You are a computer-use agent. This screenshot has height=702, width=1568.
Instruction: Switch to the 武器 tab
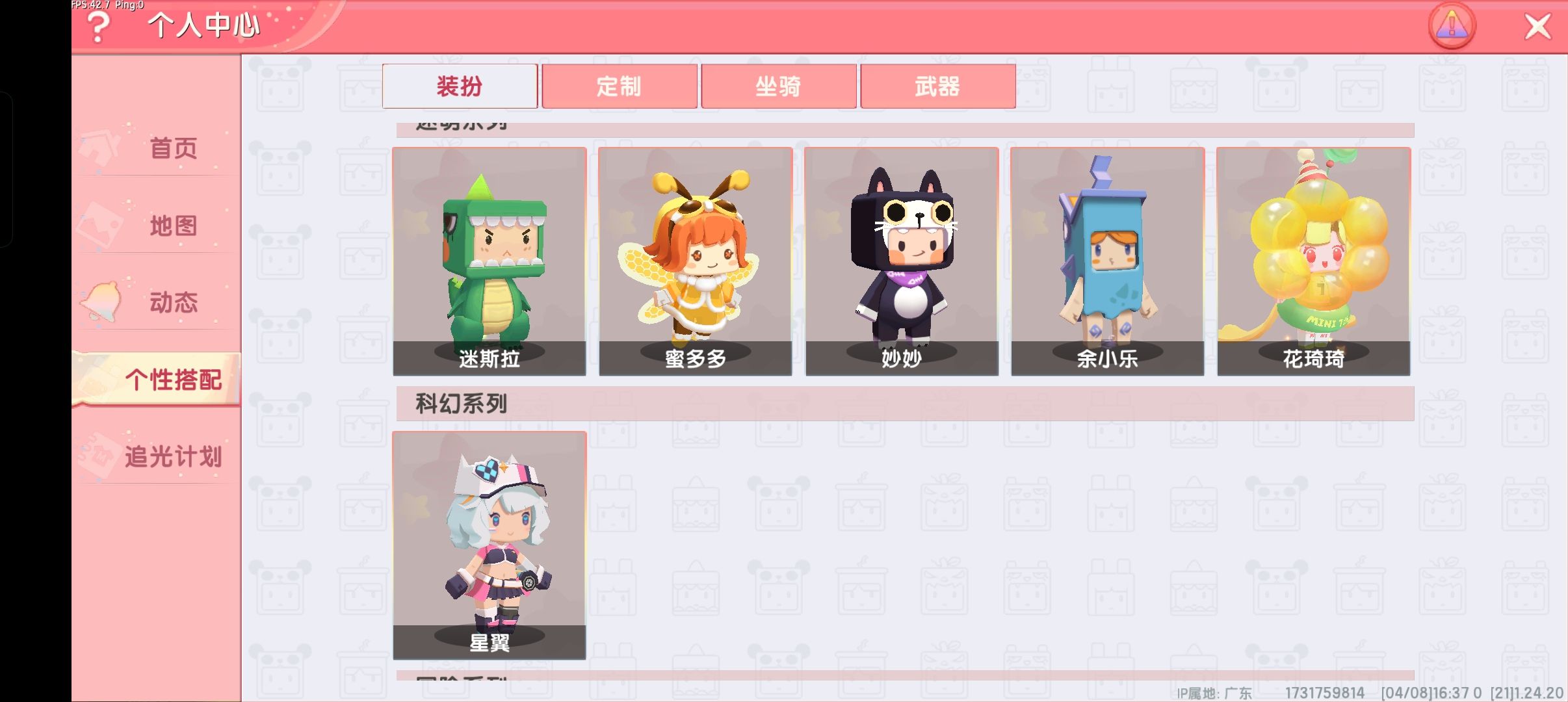click(x=937, y=86)
